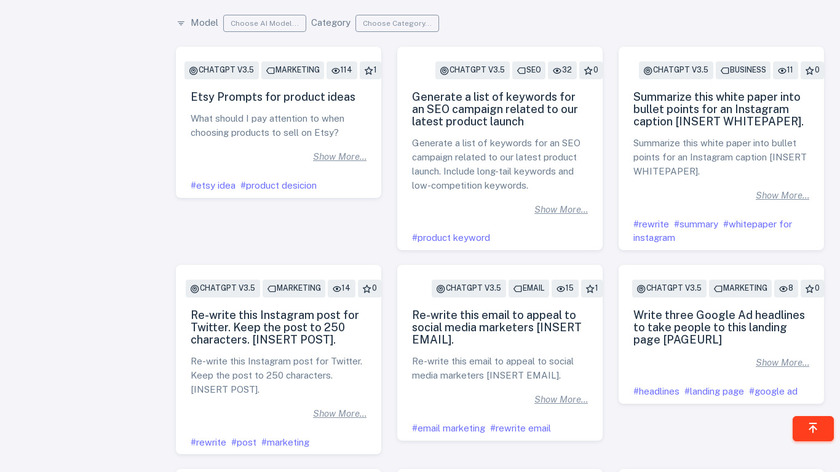Image resolution: width=840 pixels, height=472 pixels.
Task: Expand Show More on Google Ad headlines card
Action: pos(782,362)
